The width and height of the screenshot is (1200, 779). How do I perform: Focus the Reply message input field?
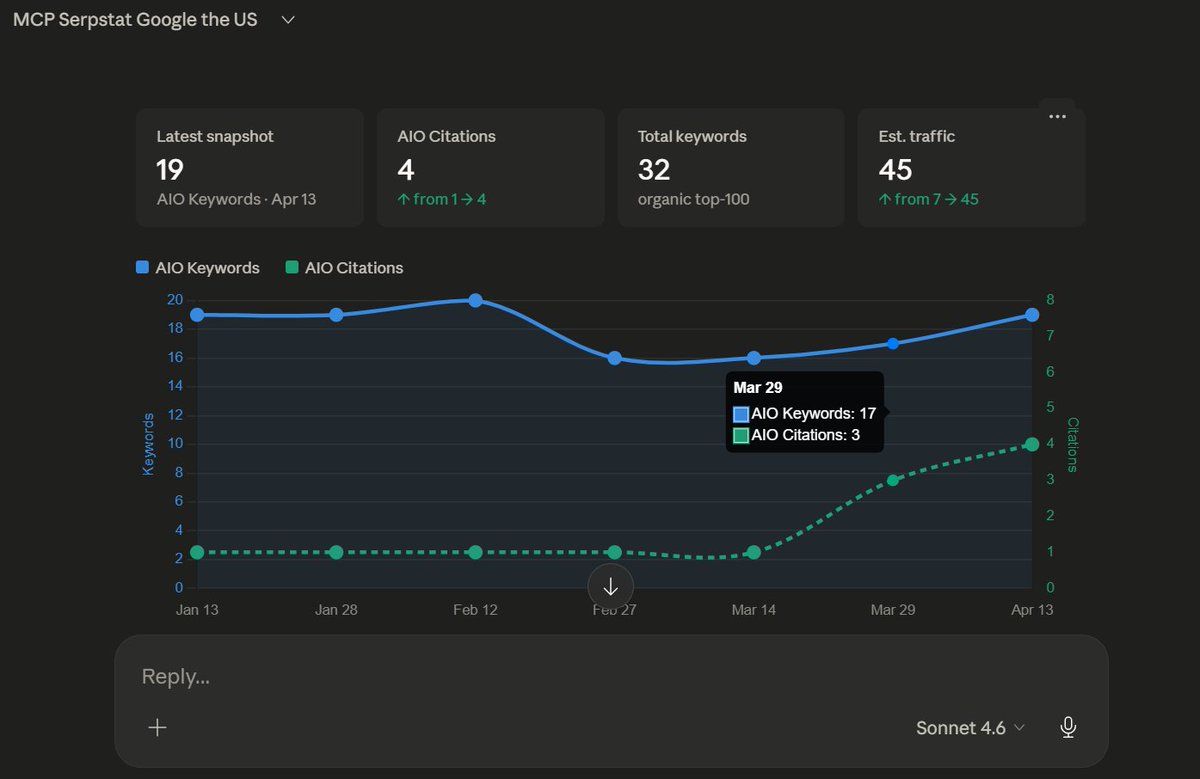tap(611, 676)
